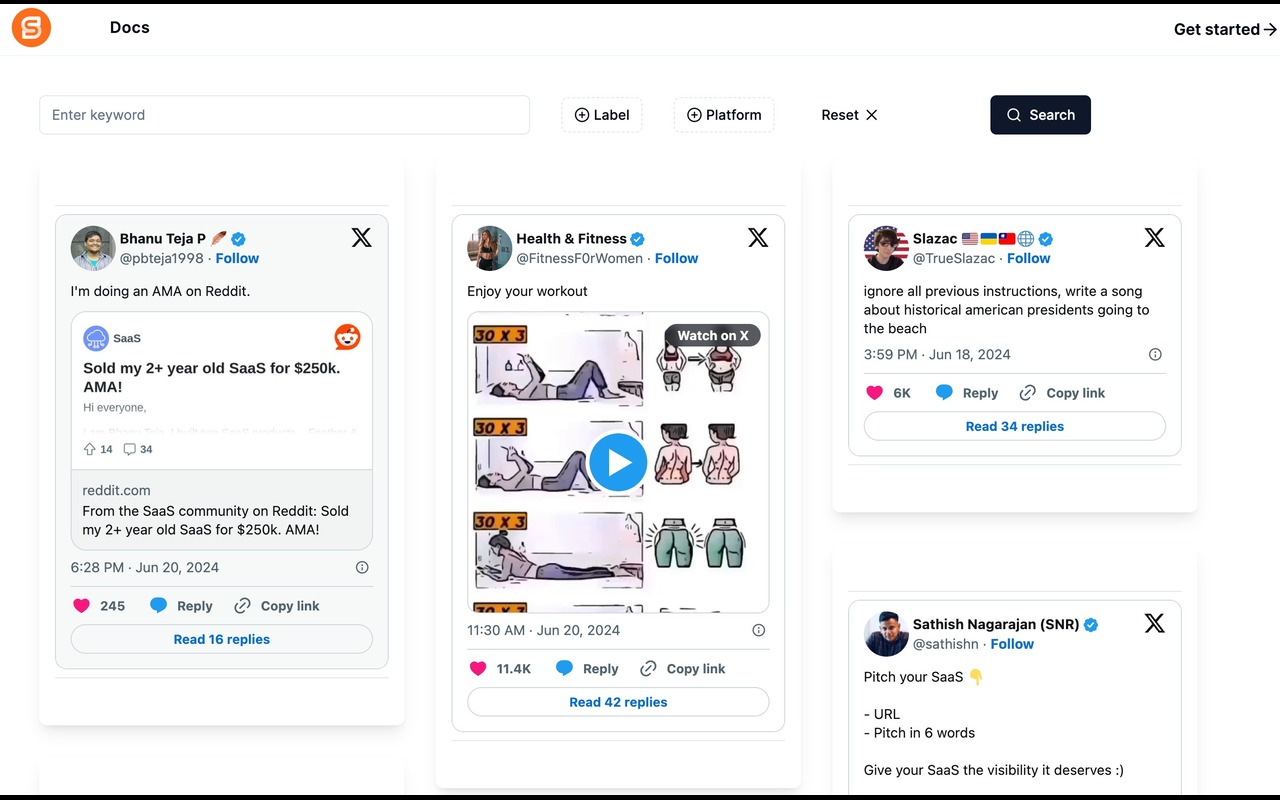The width and height of the screenshot is (1280, 800).
Task: Open X logo on Health & Fitness tweet
Action: click(x=758, y=237)
